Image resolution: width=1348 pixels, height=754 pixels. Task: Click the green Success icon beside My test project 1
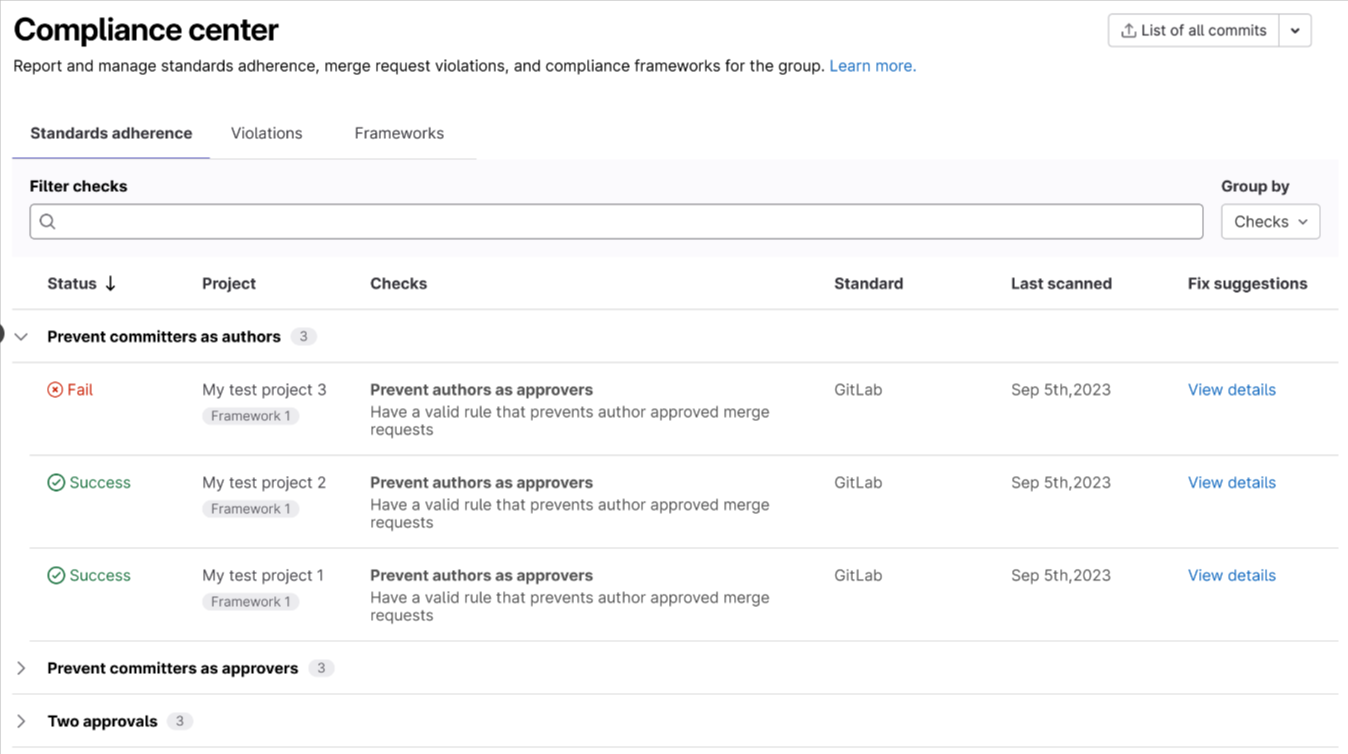(56, 575)
